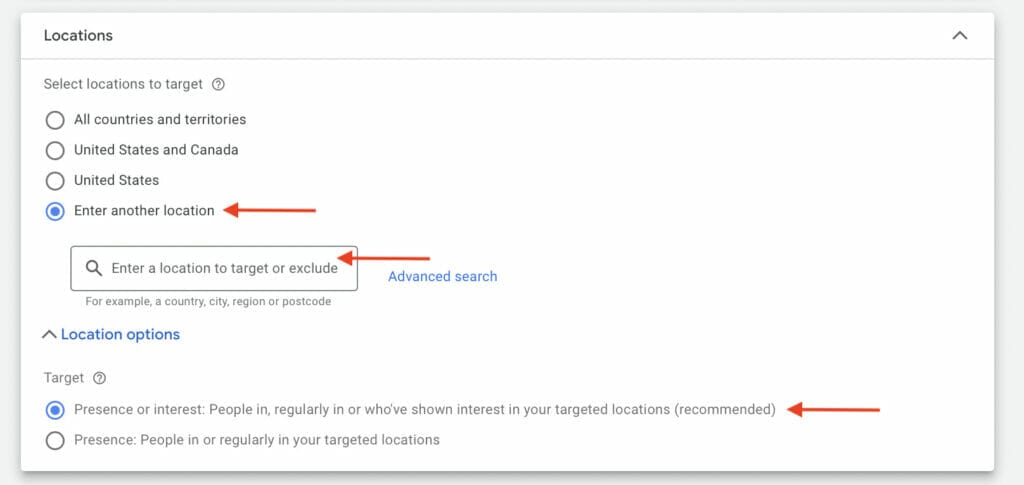Click the Presence: People in or regularly label

[257, 440]
